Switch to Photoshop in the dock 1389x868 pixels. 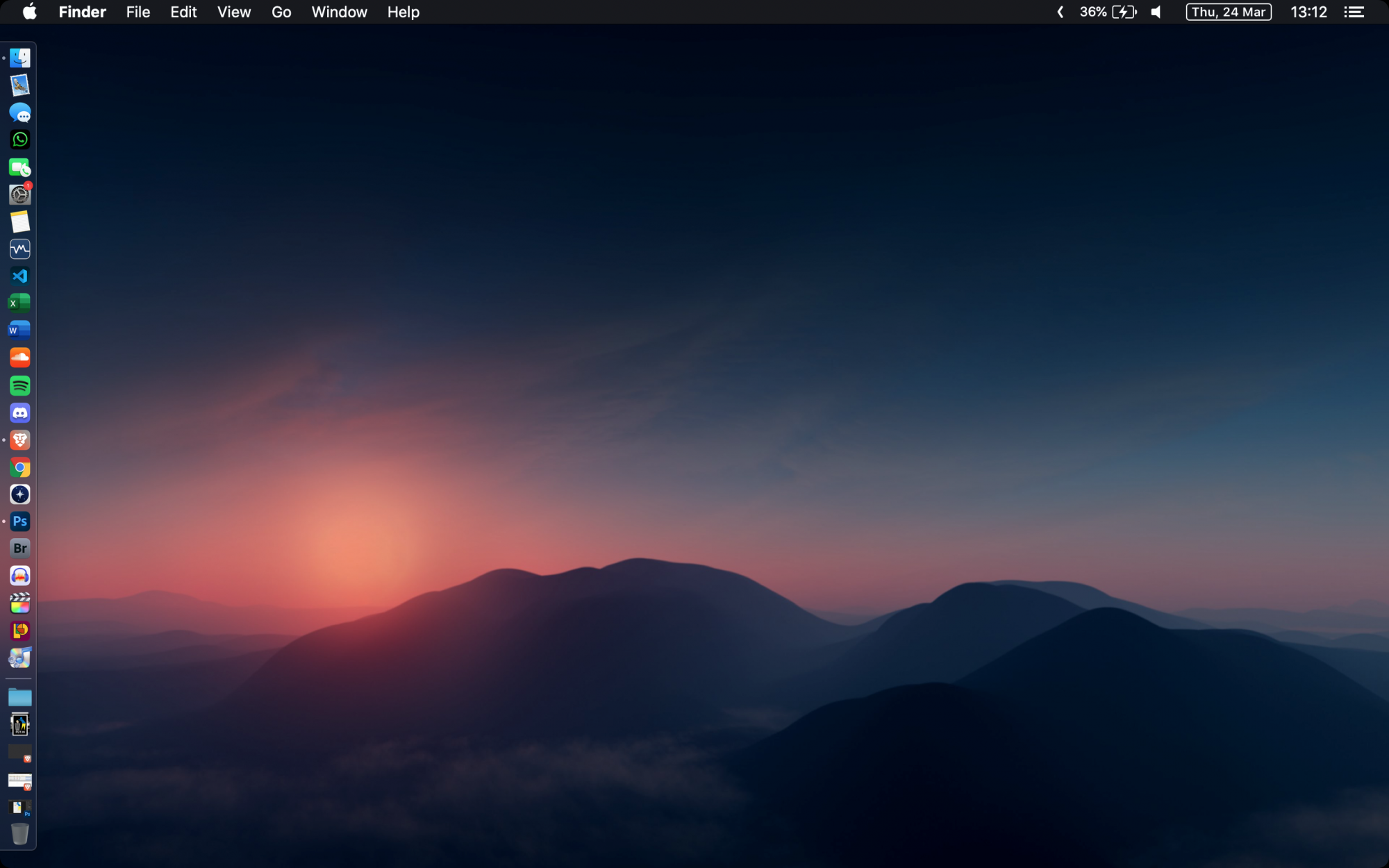click(x=20, y=521)
